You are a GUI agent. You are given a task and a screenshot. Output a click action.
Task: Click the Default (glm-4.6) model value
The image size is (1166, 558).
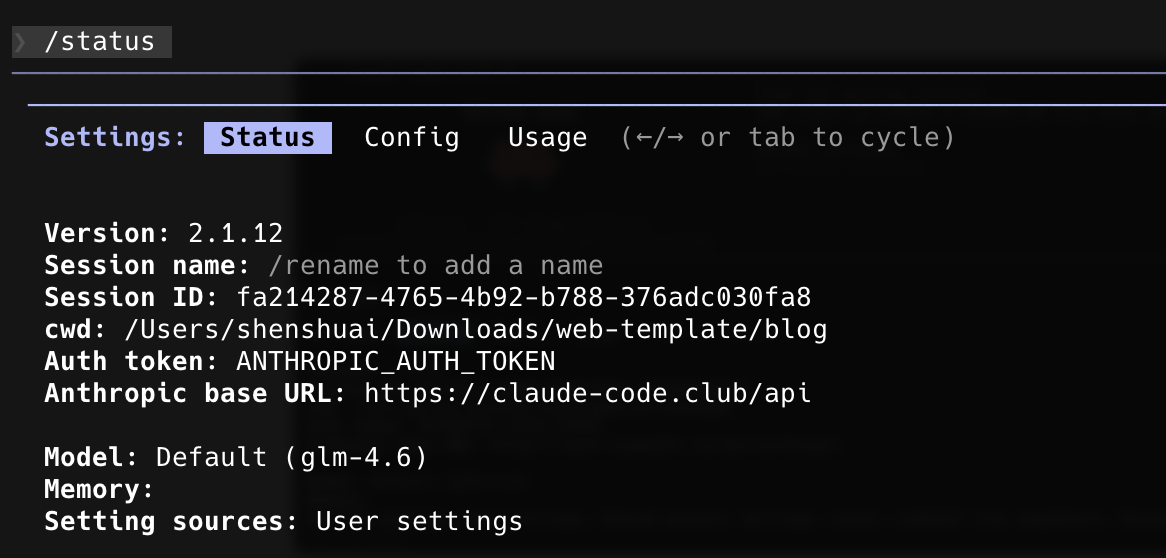[x=291, y=458]
